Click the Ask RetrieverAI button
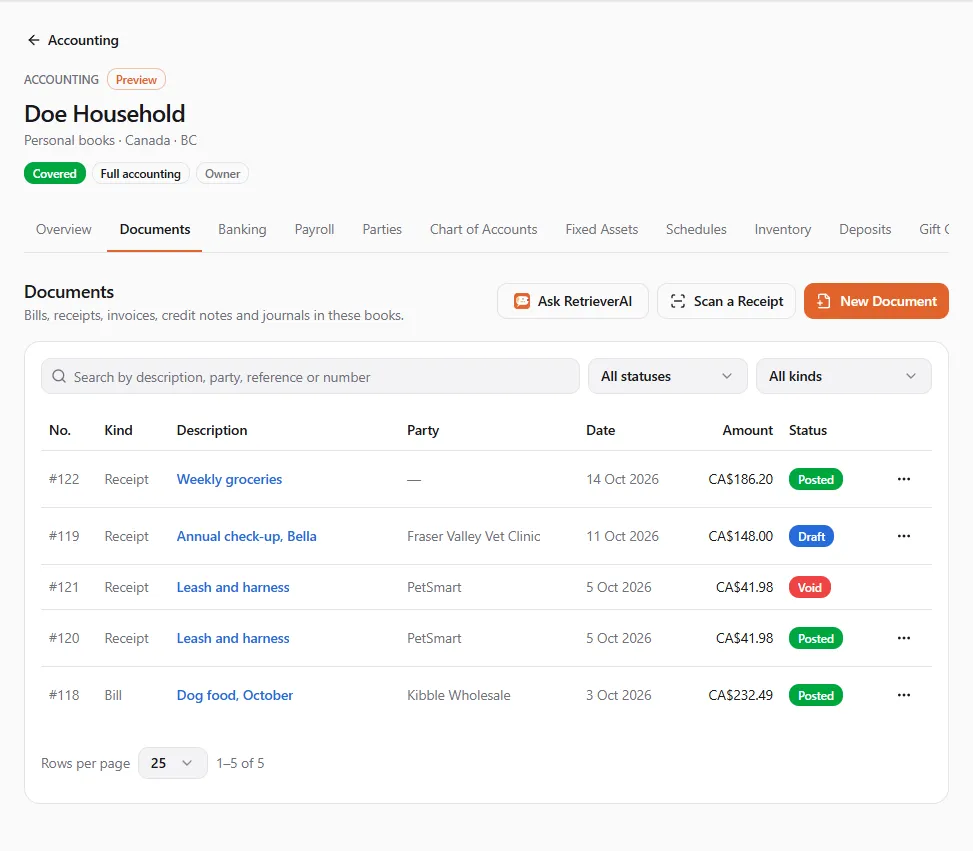Viewport: 973px width, 851px height. 573,302
